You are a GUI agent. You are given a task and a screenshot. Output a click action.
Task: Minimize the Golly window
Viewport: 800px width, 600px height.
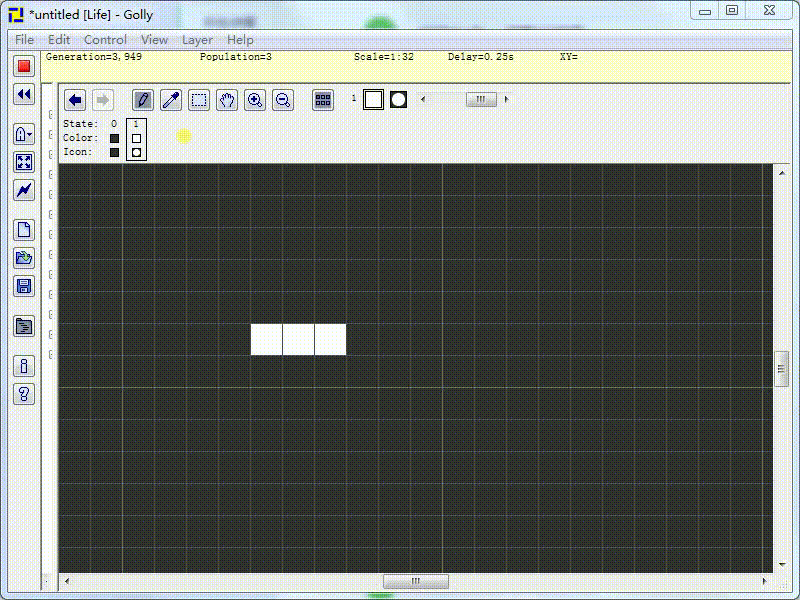(x=705, y=11)
